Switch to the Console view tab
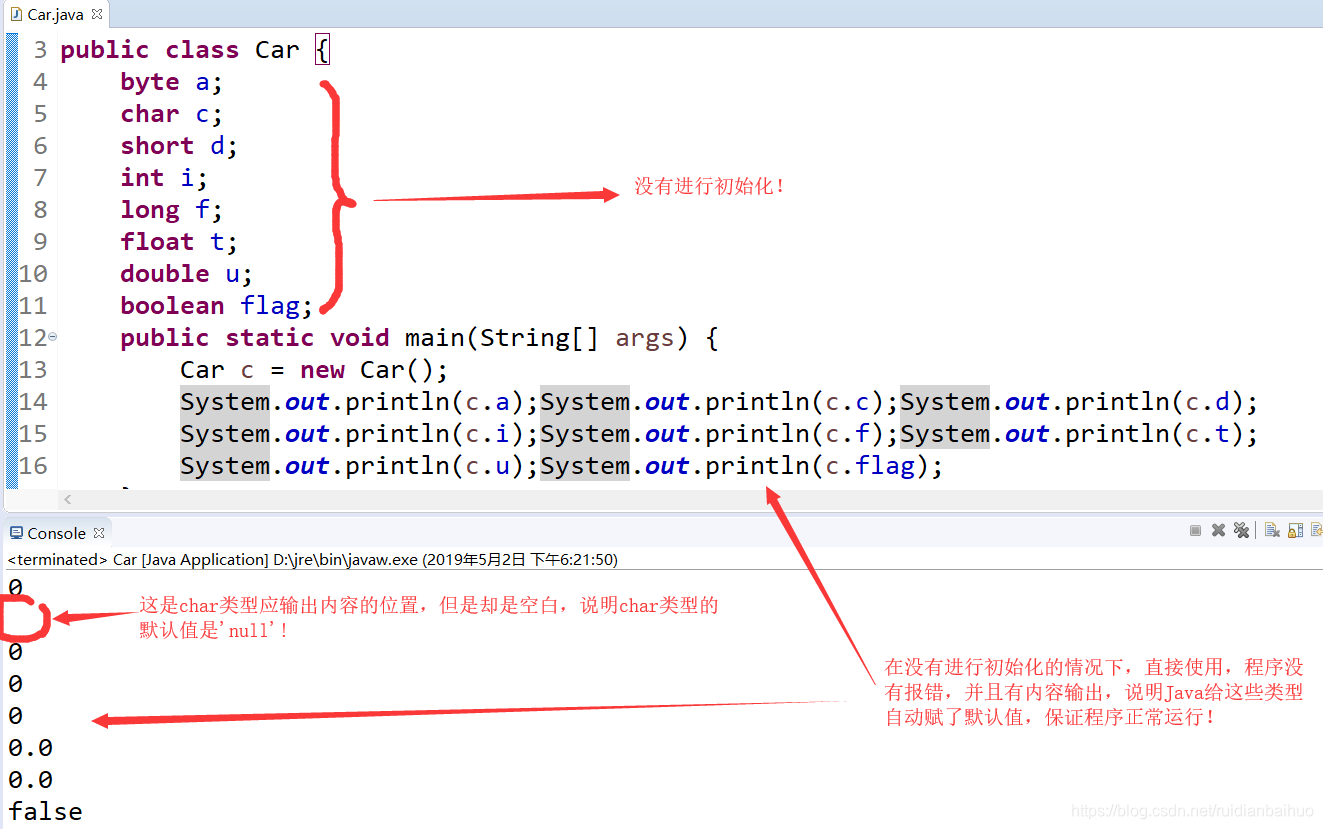This screenshot has width=1323, height=829. tap(56, 533)
